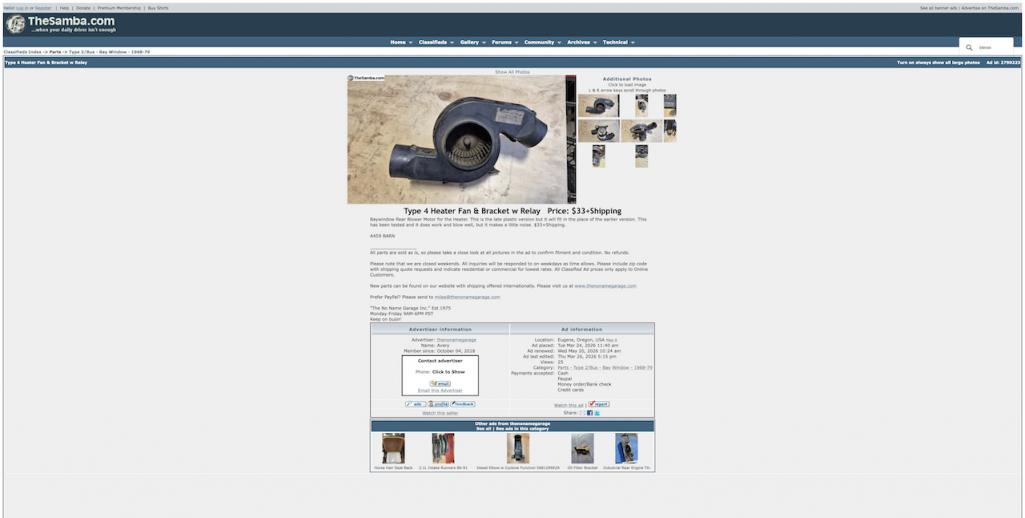Open Premium Membership link
This screenshot has height=518, width=1025.
(119, 8)
